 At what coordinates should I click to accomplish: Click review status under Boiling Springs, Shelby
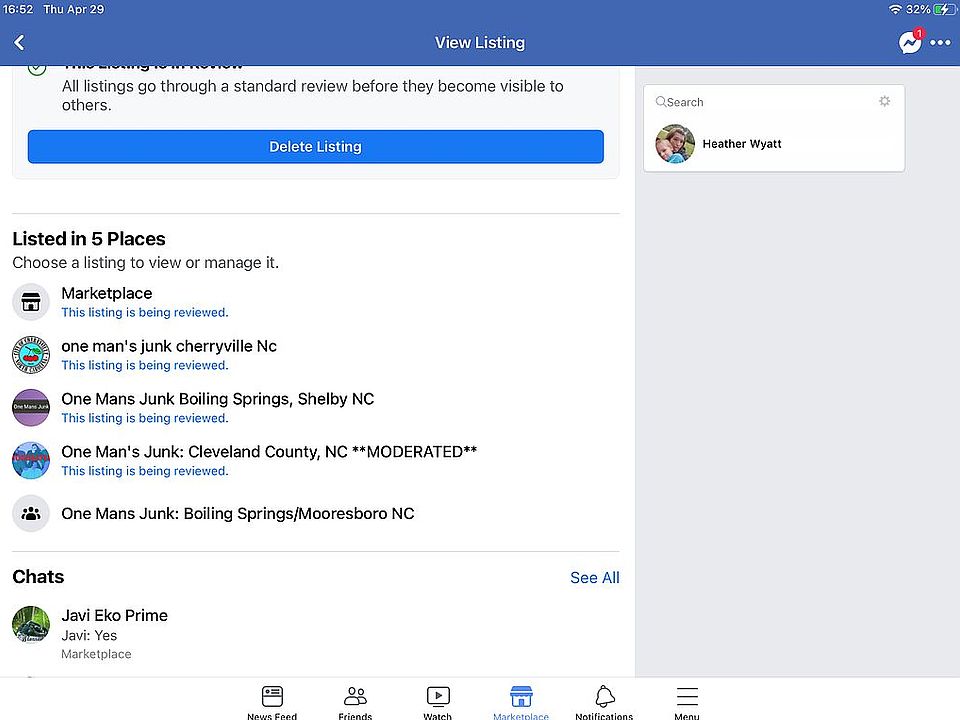click(x=145, y=418)
